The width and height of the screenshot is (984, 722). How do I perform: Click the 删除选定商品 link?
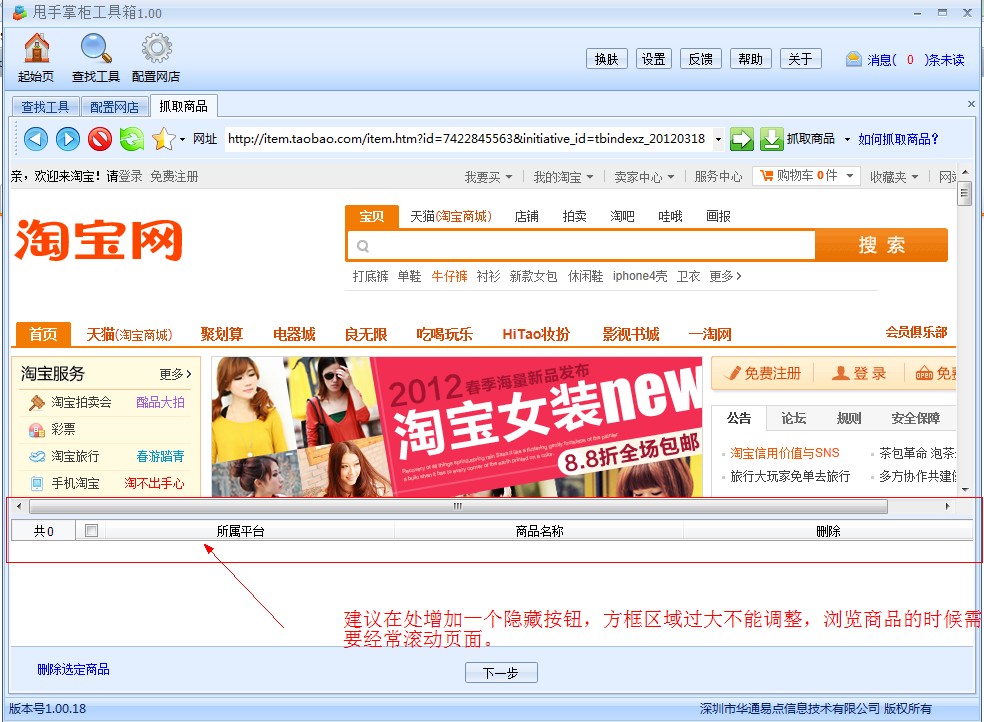(x=73, y=669)
